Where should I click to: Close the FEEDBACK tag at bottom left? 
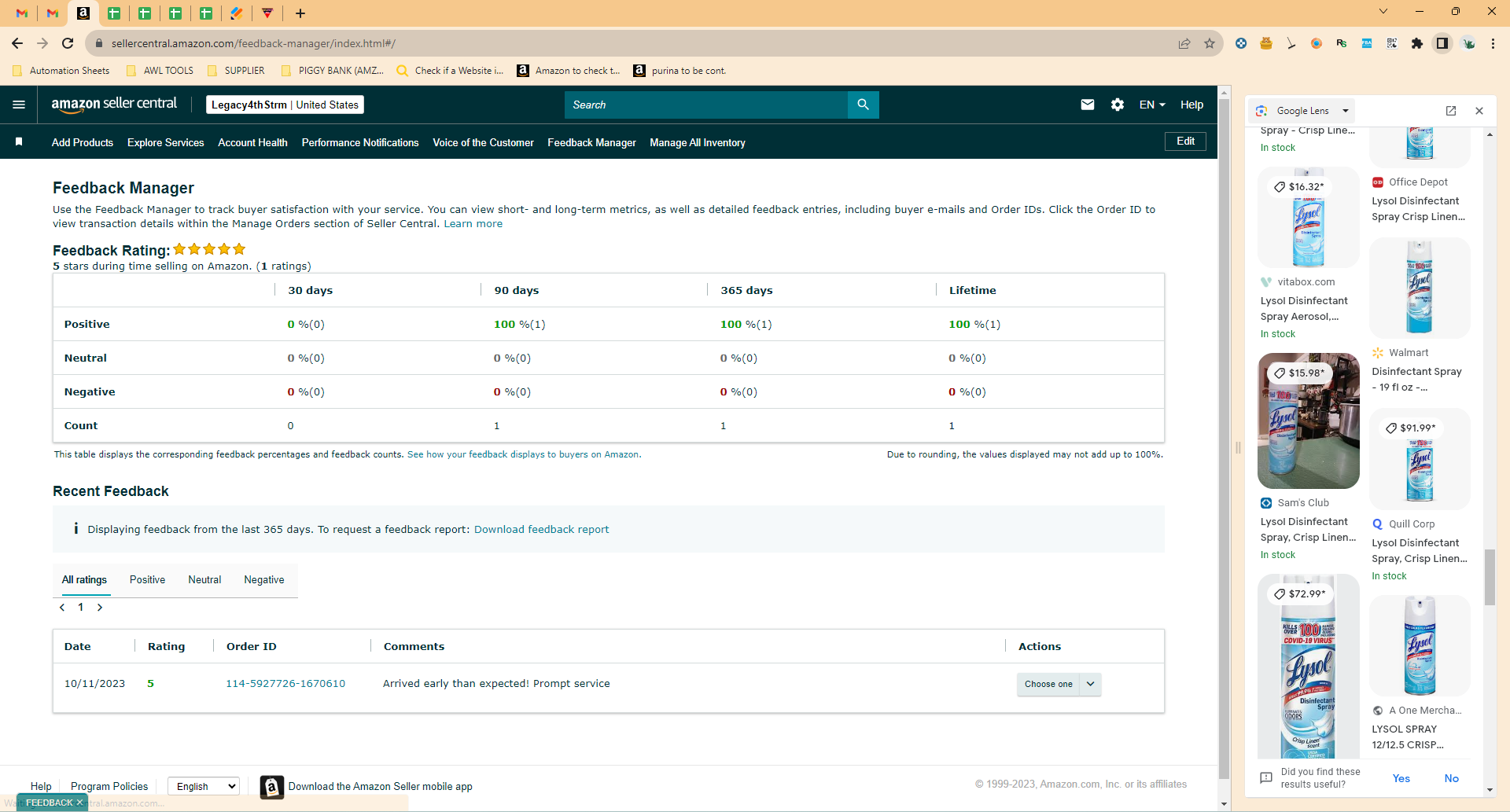[79, 803]
